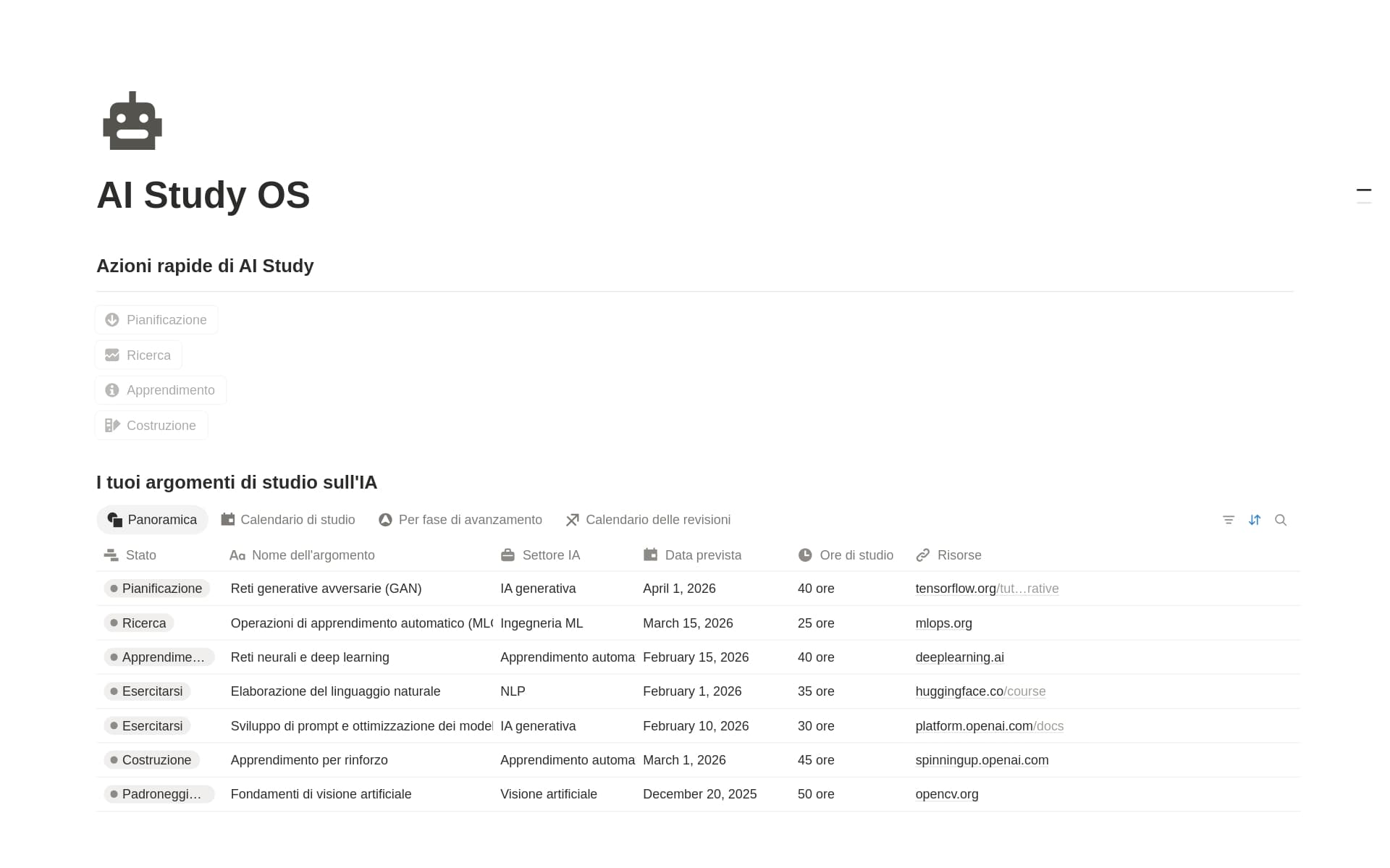Switch to Per fase di avanzamento tab
This screenshot has width=1390, height=868.
460,520
